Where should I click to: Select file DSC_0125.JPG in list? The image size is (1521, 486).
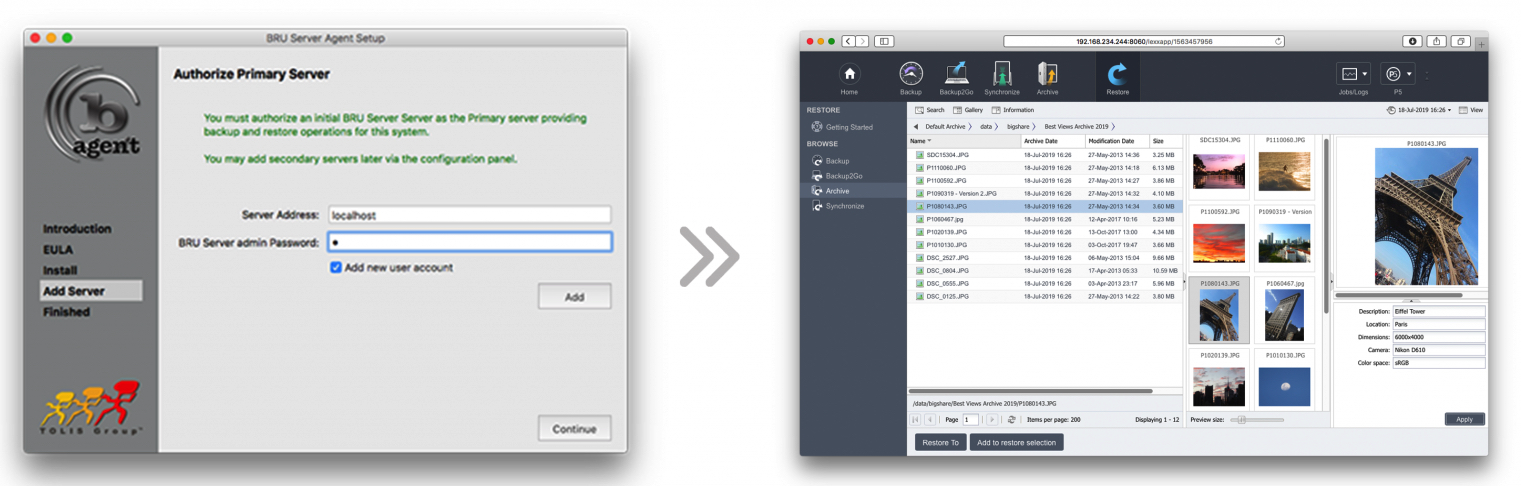coord(1045,296)
